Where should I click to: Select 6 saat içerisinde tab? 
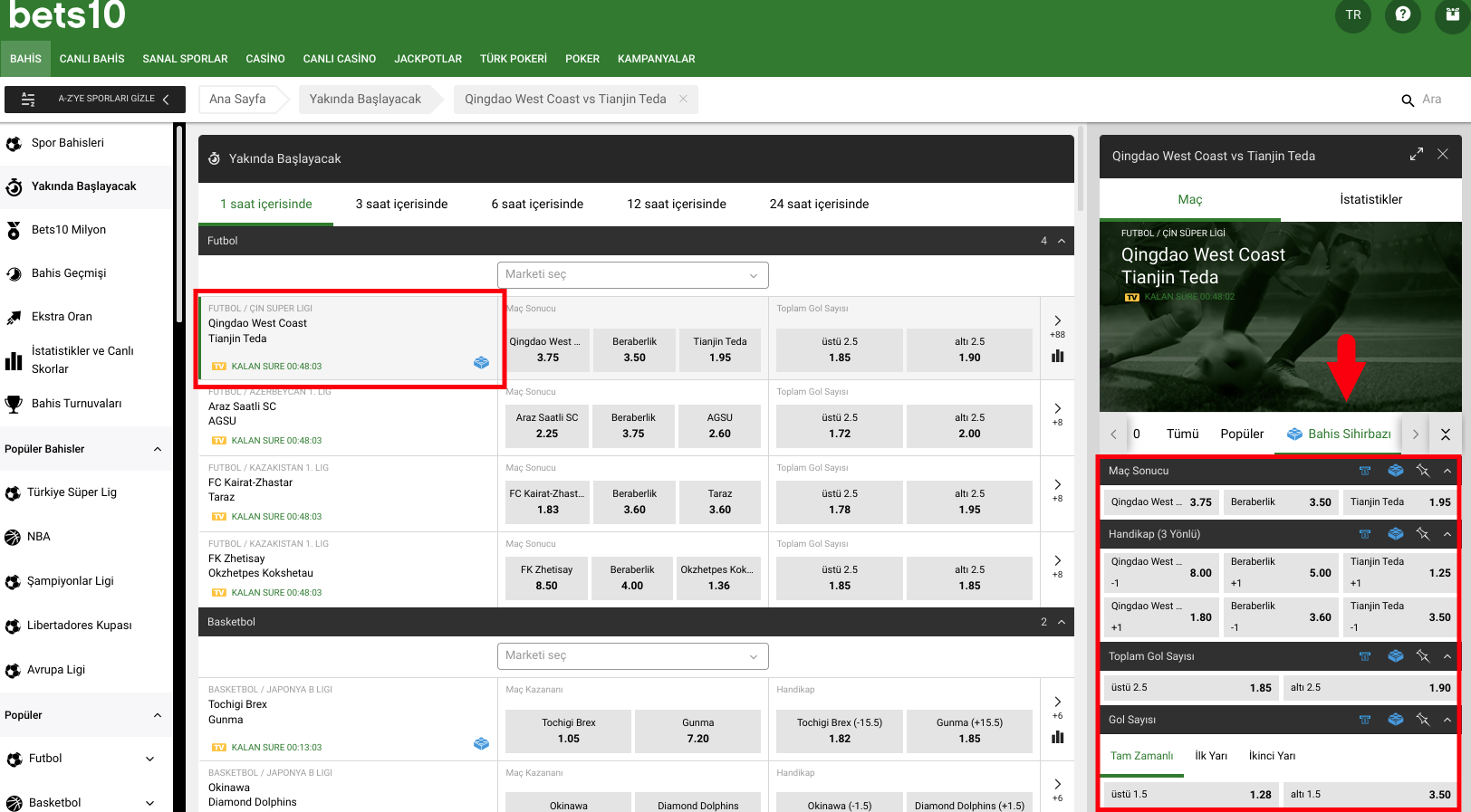point(537,205)
